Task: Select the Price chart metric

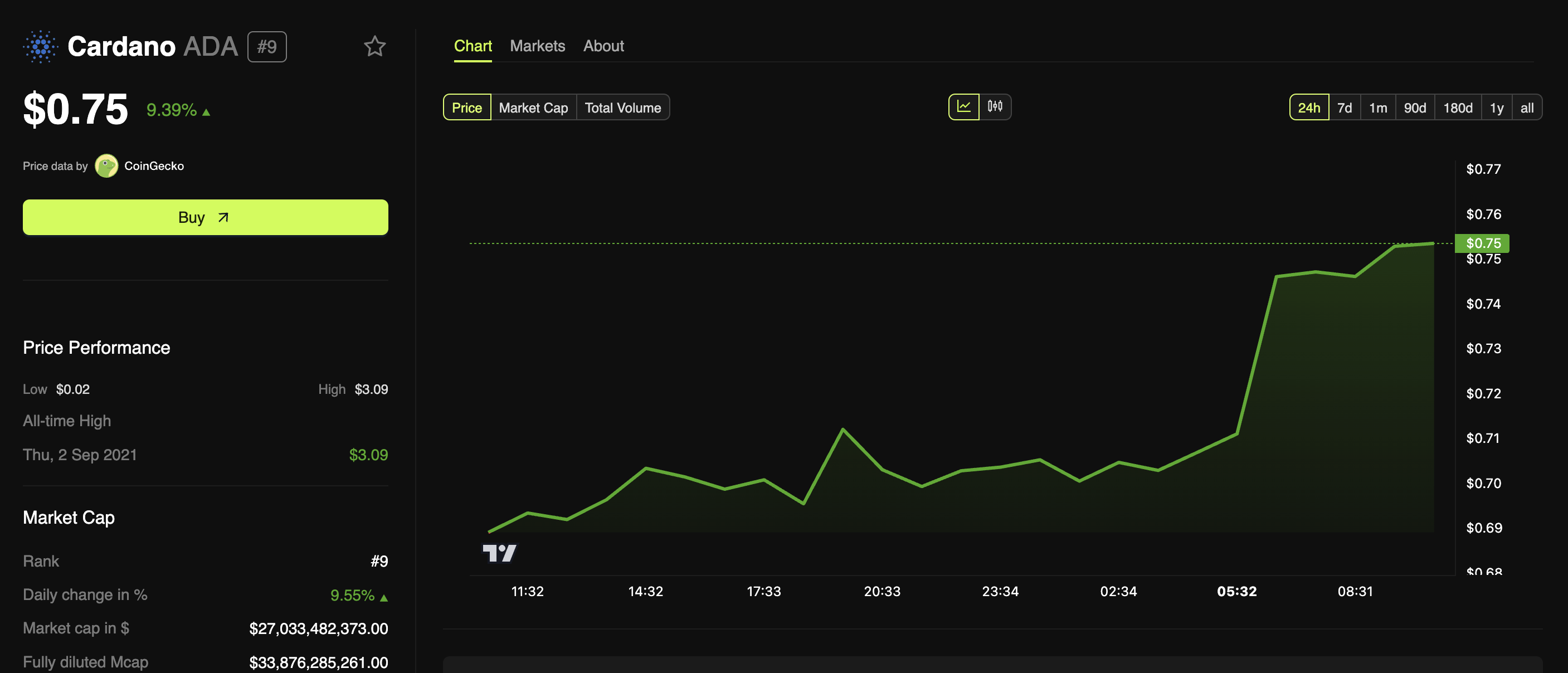Action: click(466, 108)
